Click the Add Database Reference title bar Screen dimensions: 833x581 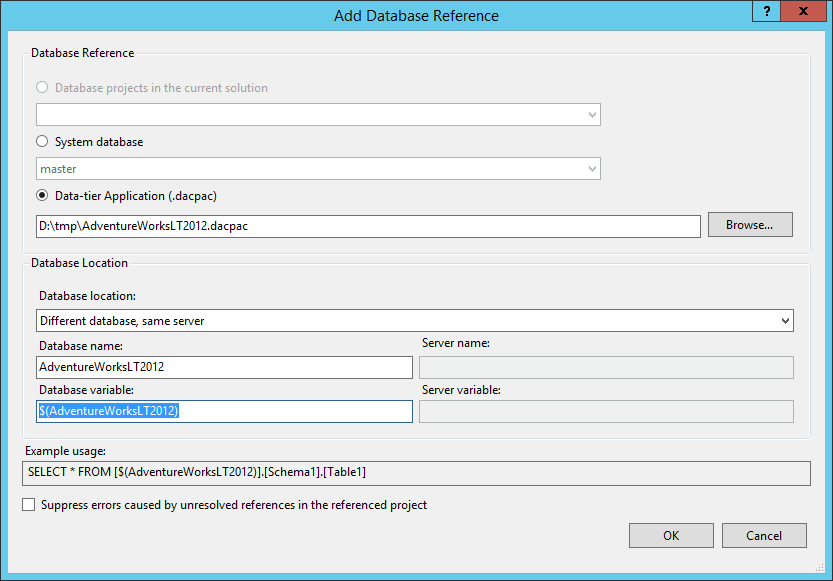(416, 15)
